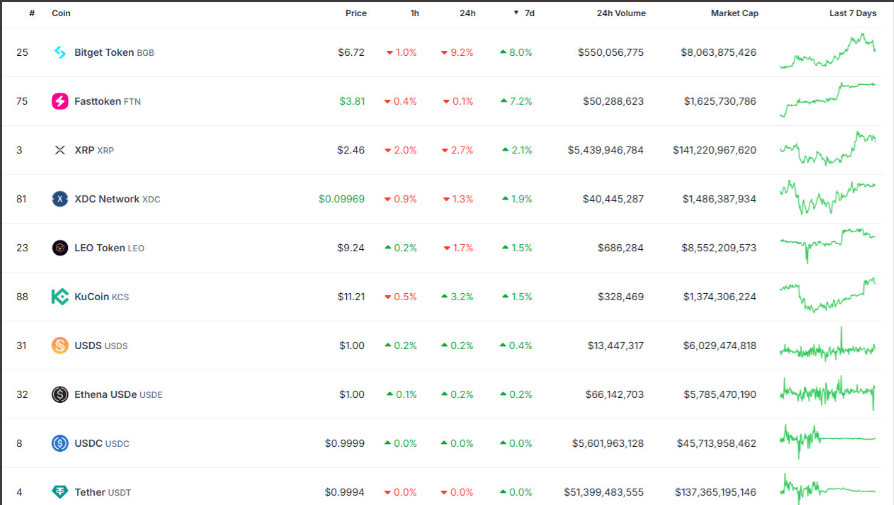
Task: View Fasttoken 7-day sparkline chart
Action: 828,100
